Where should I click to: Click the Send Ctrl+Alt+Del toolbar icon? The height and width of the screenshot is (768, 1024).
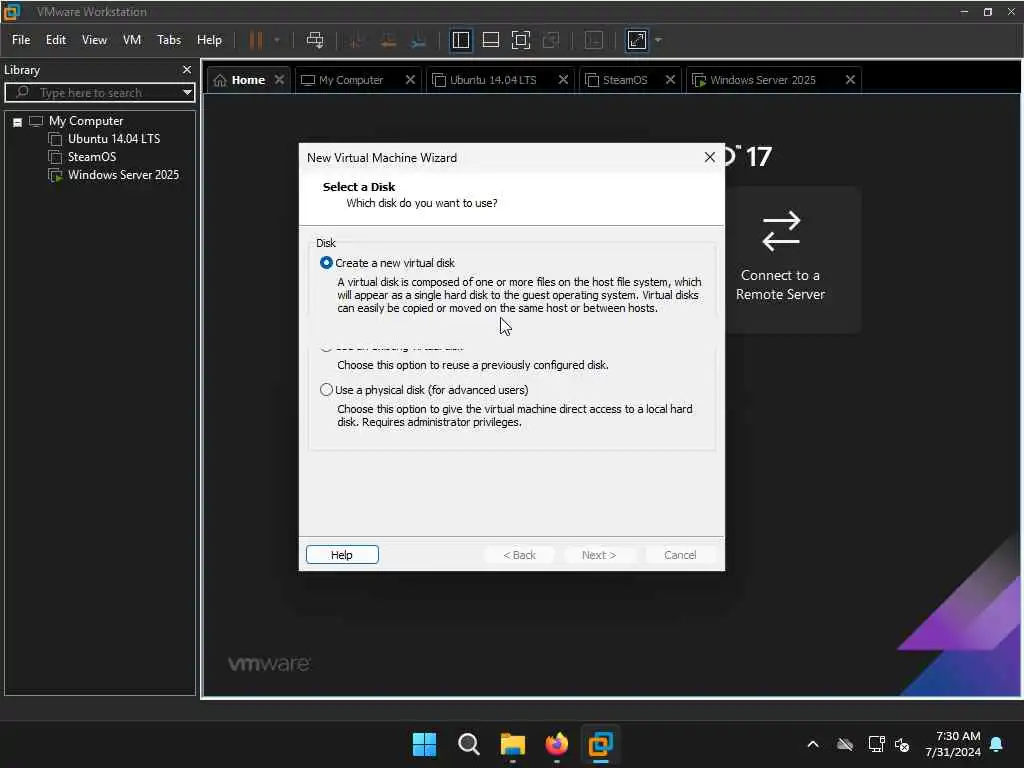coord(315,40)
